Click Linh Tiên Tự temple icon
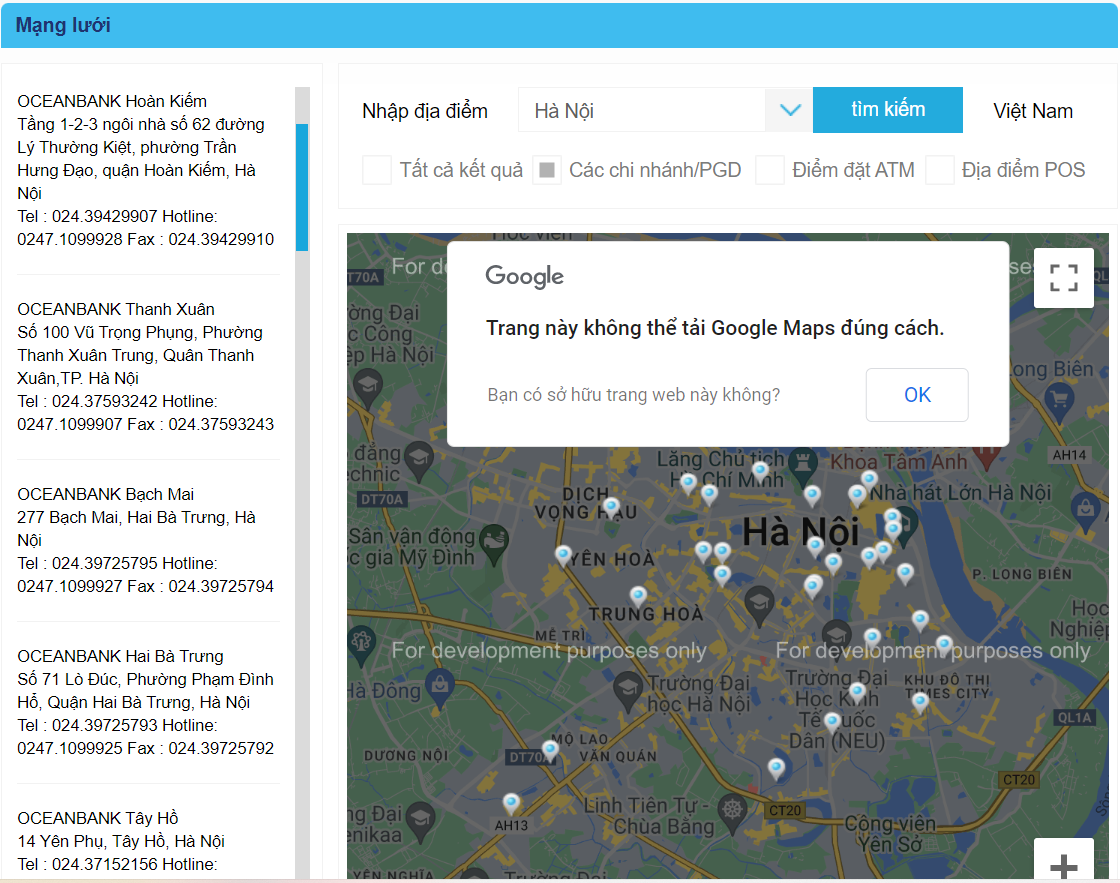1120x883 pixels. (x=732, y=812)
